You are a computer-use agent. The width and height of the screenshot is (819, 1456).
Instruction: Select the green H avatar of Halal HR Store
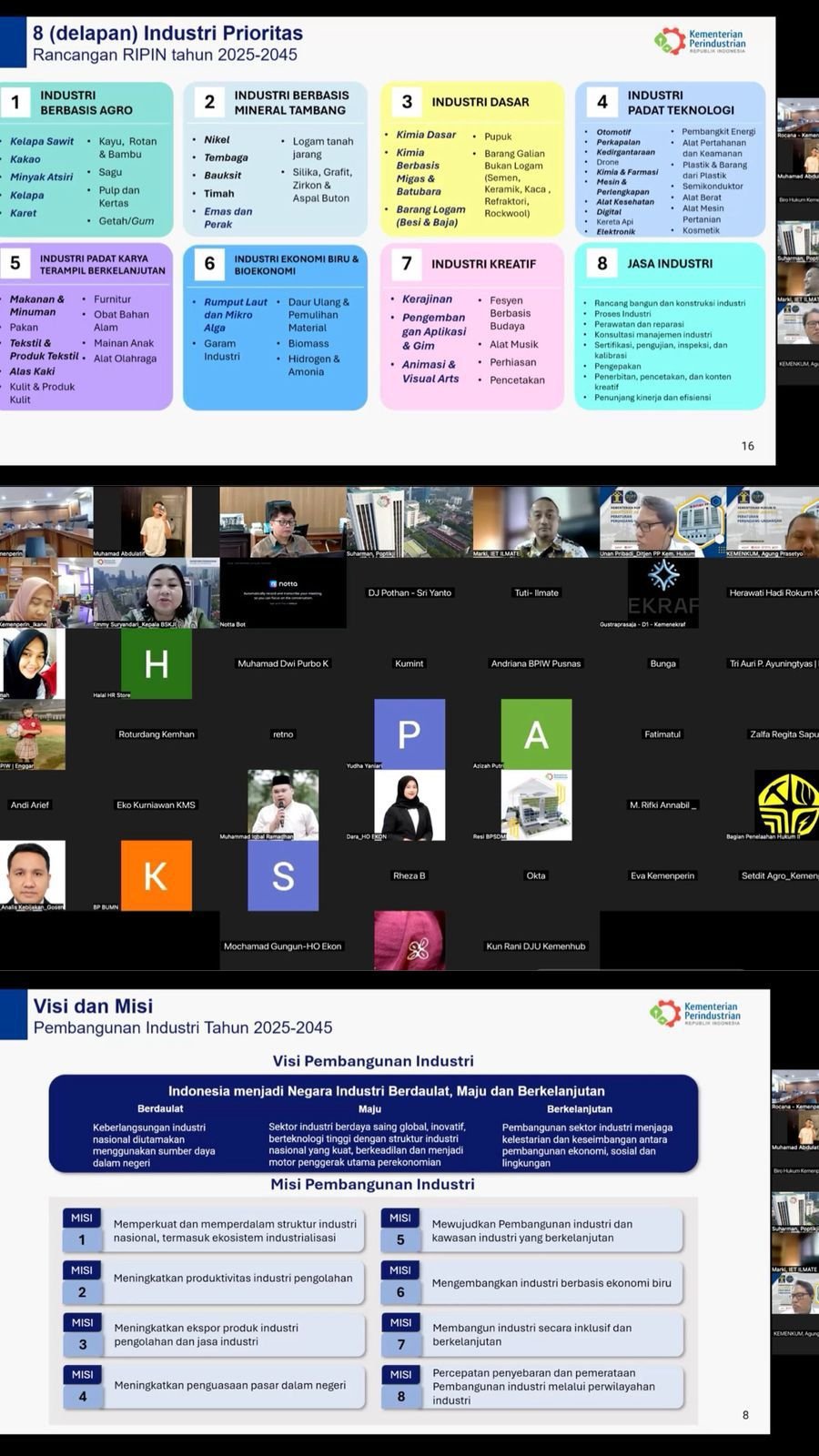click(x=156, y=664)
